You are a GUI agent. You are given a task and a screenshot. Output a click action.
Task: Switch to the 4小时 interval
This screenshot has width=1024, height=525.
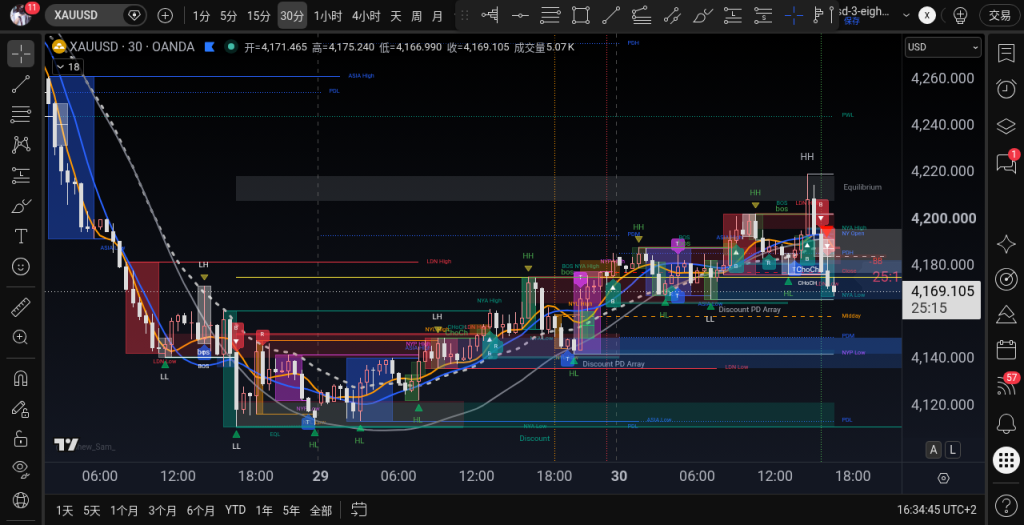pyautogui.click(x=366, y=16)
